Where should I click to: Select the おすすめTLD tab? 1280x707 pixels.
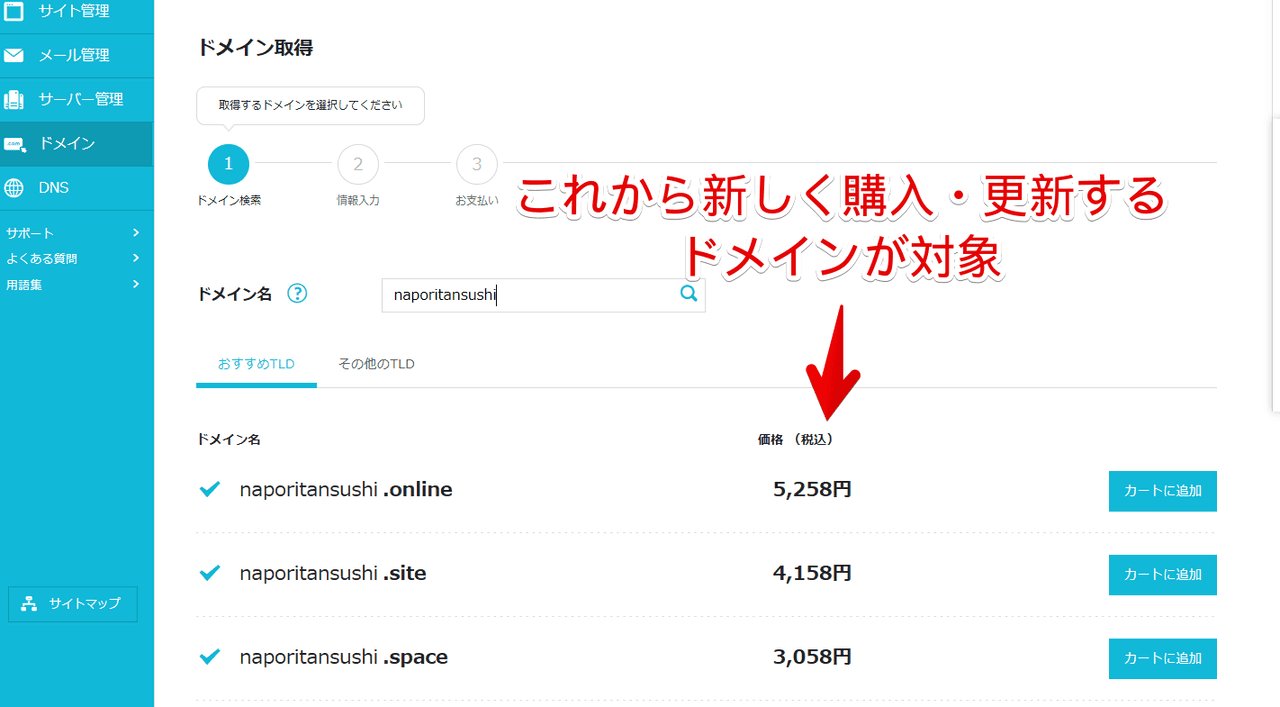coord(256,364)
